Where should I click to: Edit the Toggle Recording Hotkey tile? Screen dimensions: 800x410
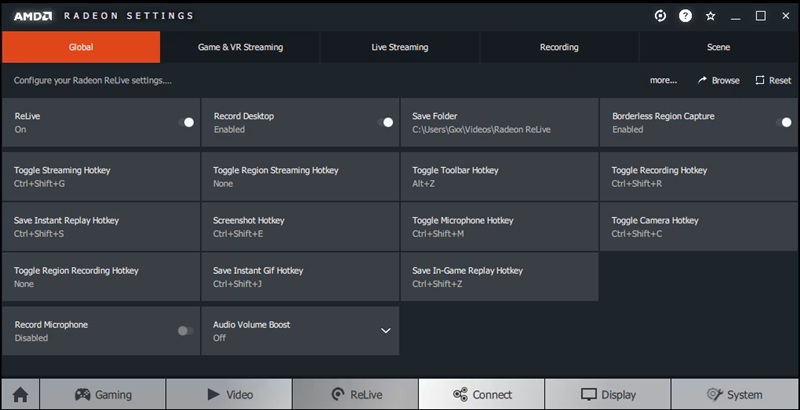pyautogui.click(x=699, y=176)
